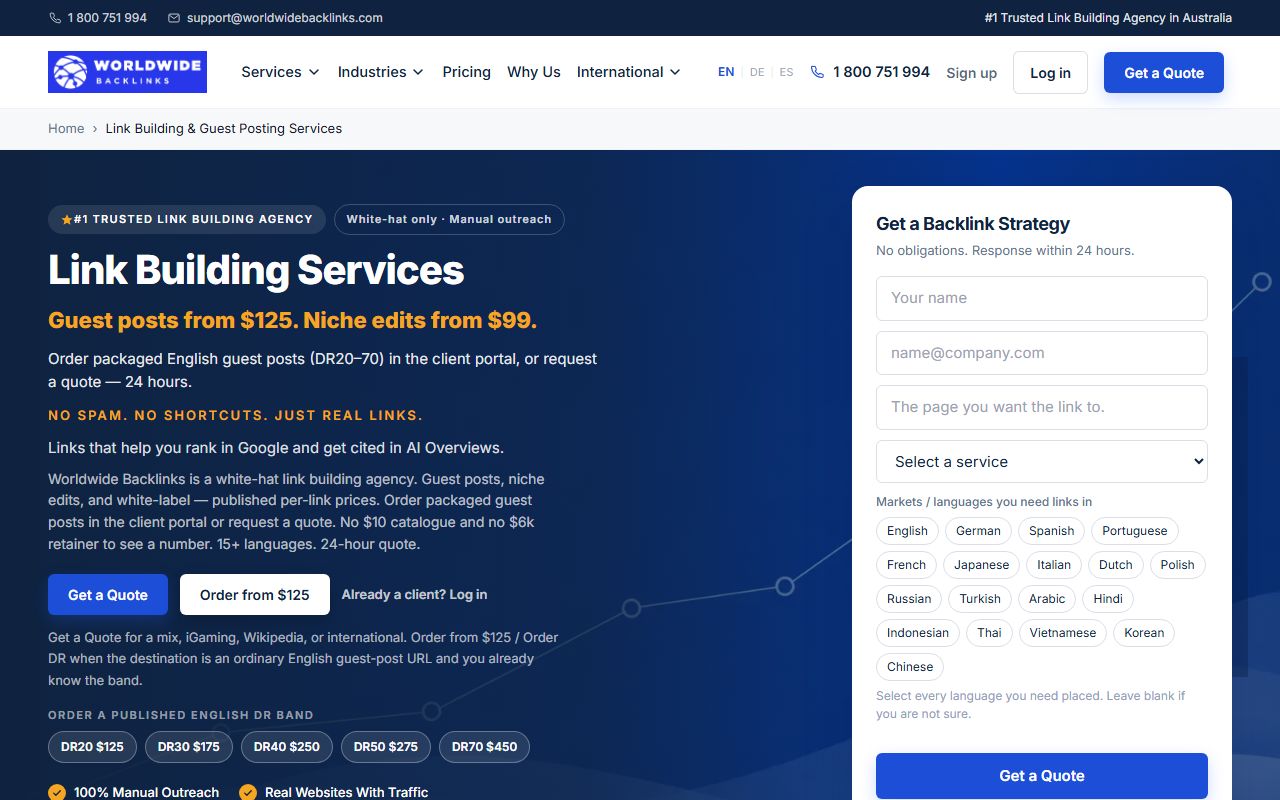Click the hero Get a Quote button
Viewport: 1280px width, 800px height.
108,595
